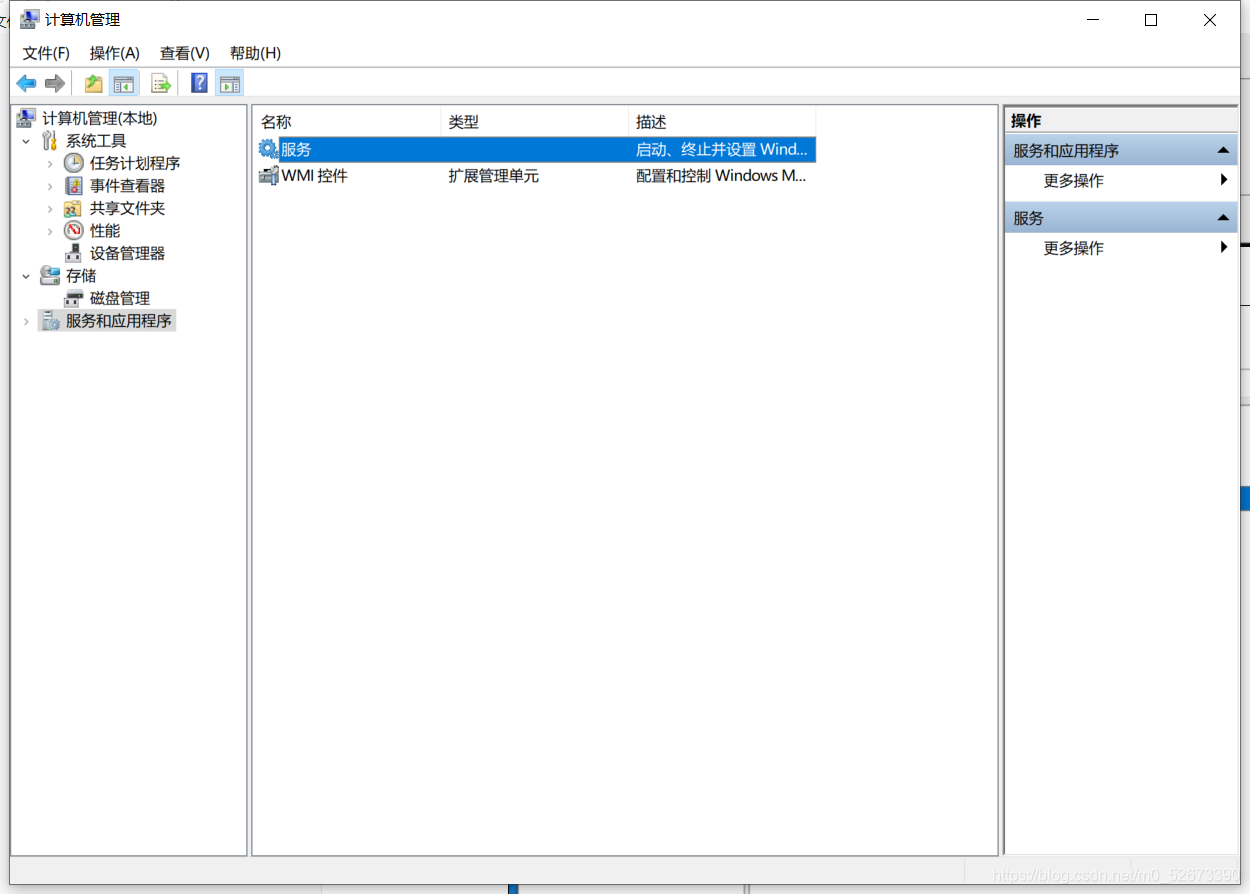Open the 文件(F) menu
The height and width of the screenshot is (894, 1250).
tap(46, 53)
